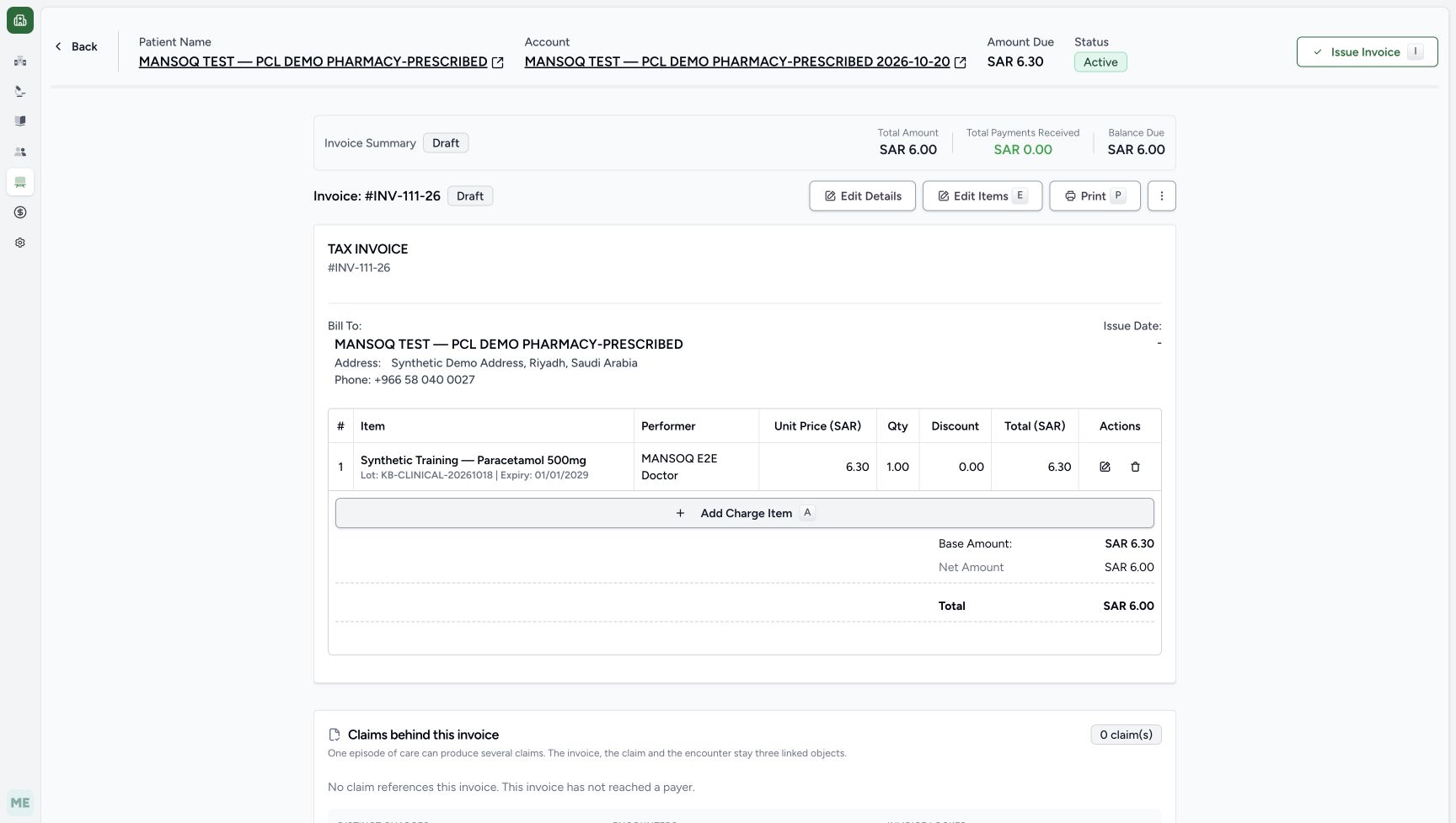Click the discount value 0.00
The image size is (1456, 823).
971,467
